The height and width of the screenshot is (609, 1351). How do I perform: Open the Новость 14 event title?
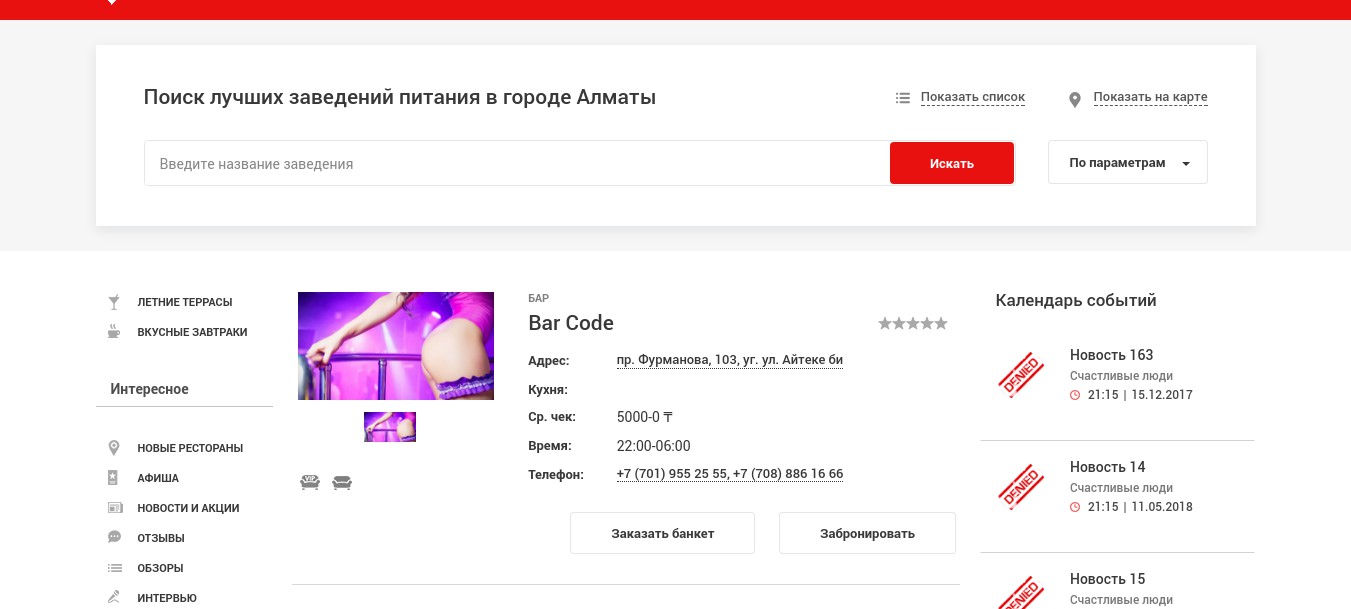coord(1108,467)
